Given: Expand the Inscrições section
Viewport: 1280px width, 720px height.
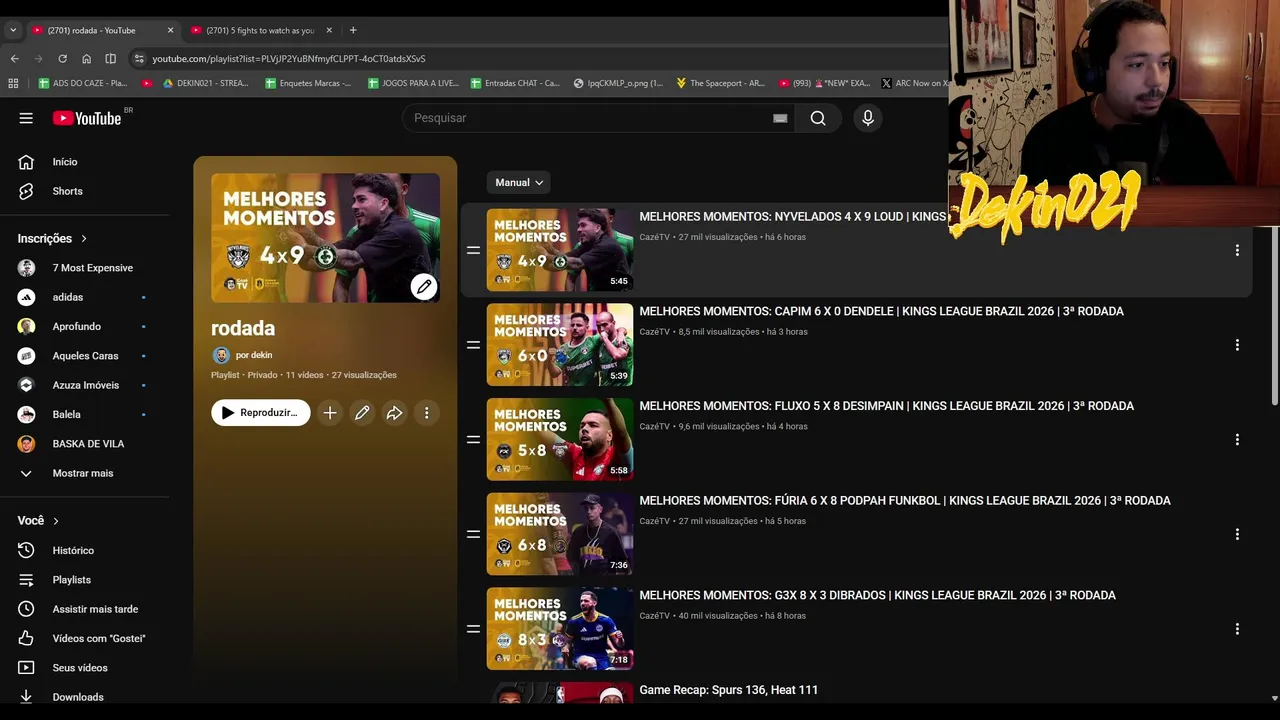Looking at the screenshot, I should click(52, 238).
